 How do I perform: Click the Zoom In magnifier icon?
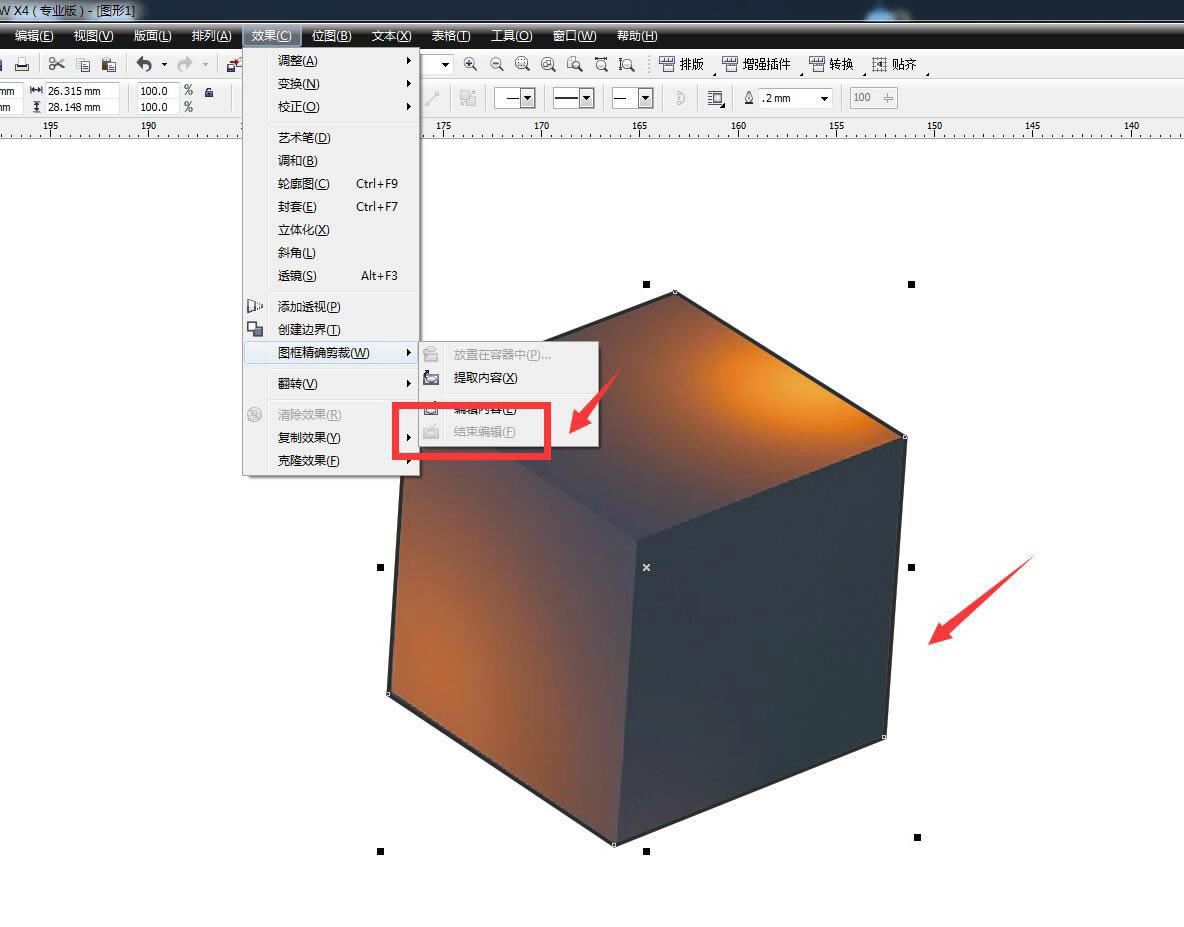click(470, 64)
